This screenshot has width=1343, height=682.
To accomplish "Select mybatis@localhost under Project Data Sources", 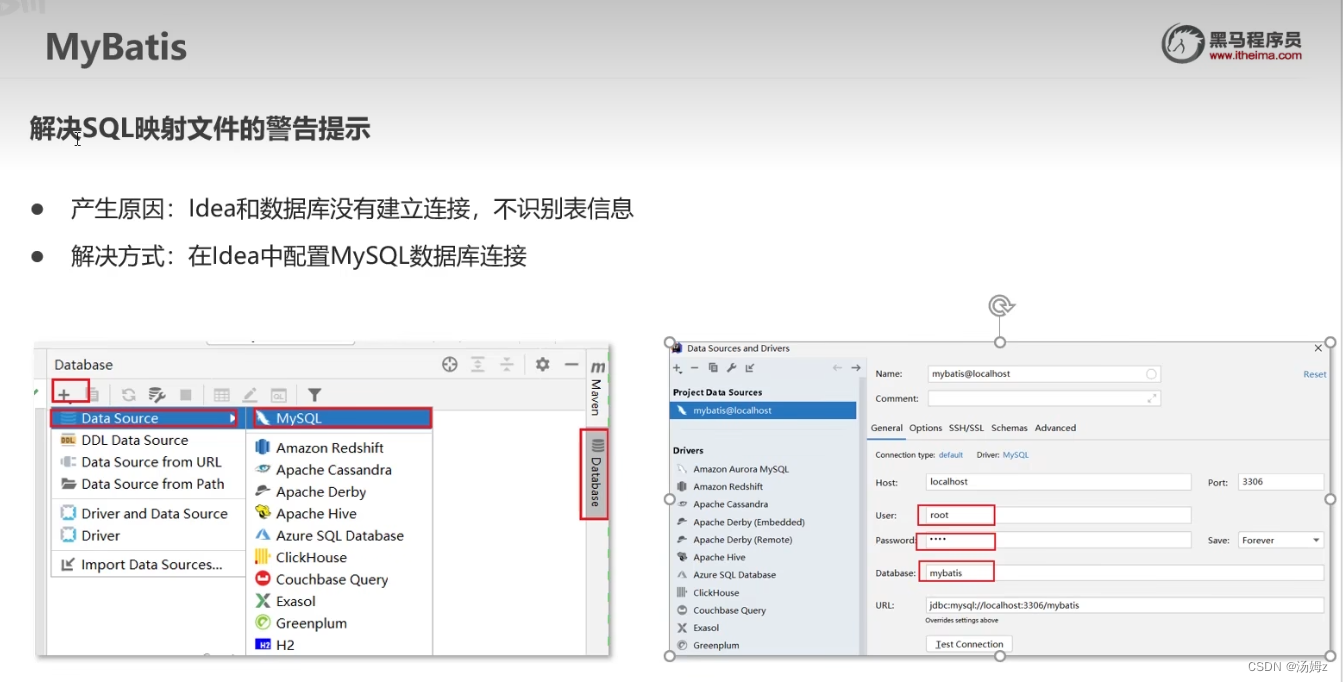I will [x=764, y=411].
